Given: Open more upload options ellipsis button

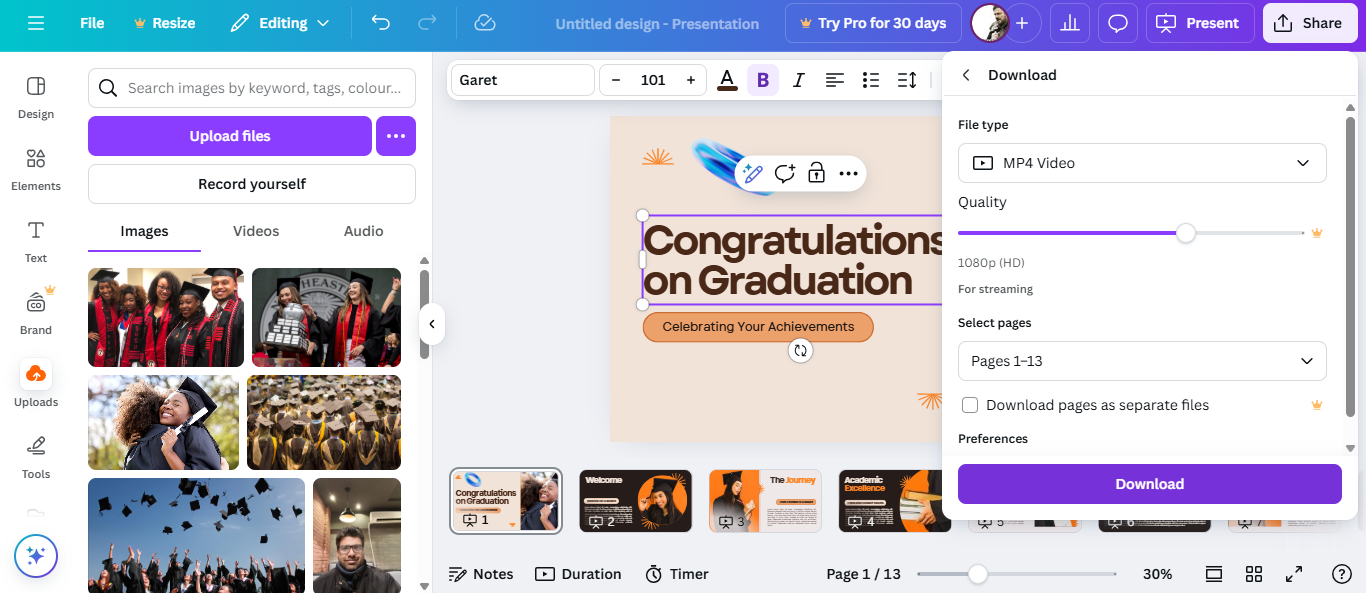Looking at the screenshot, I should pos(396,136).
